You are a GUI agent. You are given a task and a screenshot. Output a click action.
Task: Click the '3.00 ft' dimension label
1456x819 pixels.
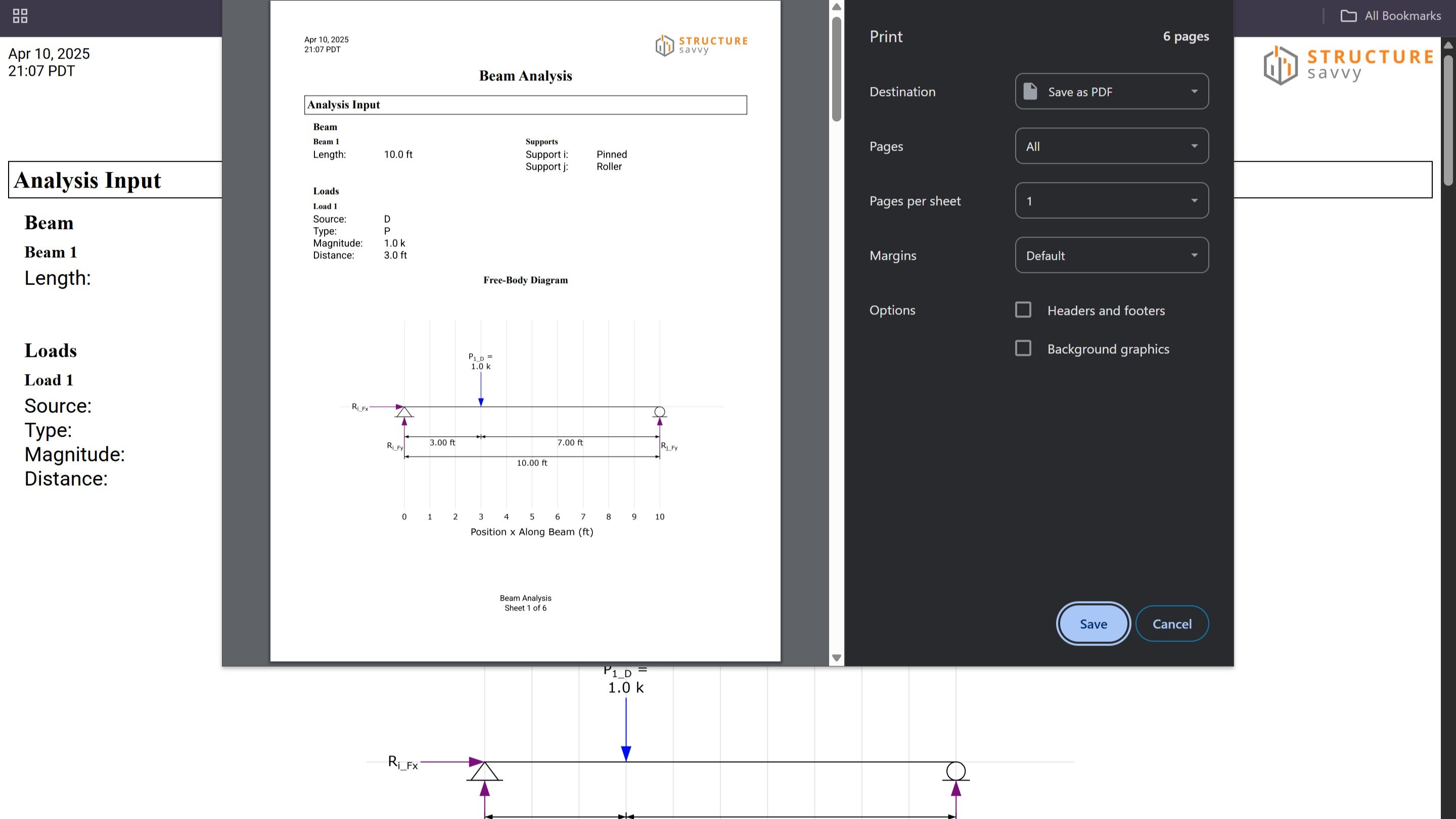pos(442,442)
